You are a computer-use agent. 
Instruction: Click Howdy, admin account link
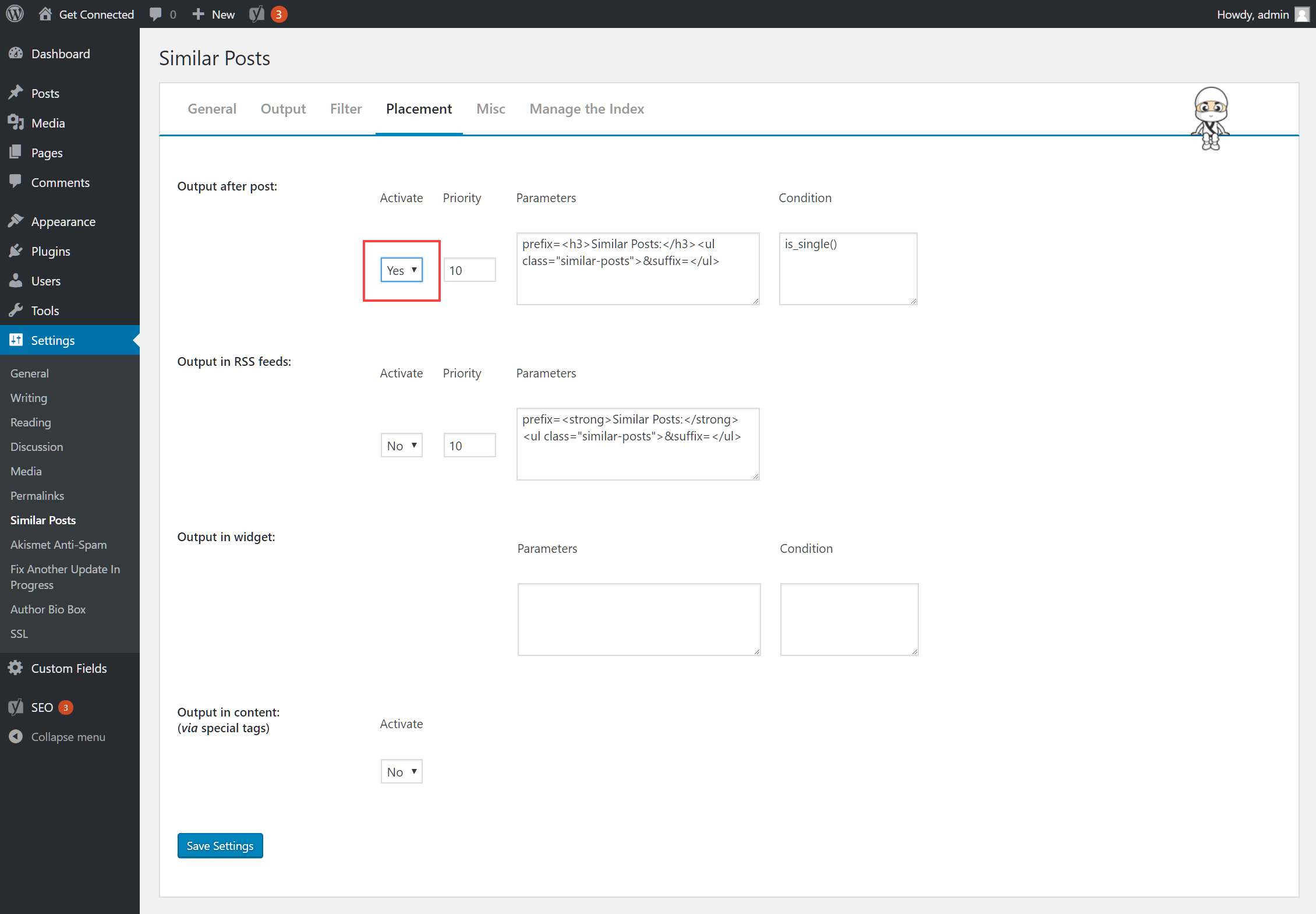click(1253, 14)
